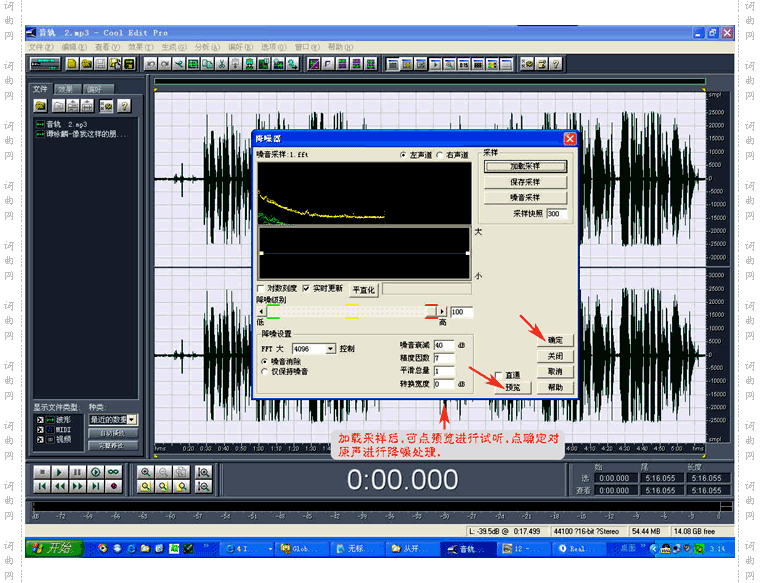760x583 pixels.
Task: Click the noise reduction level slider thumb
Action: tap(431, 312)
